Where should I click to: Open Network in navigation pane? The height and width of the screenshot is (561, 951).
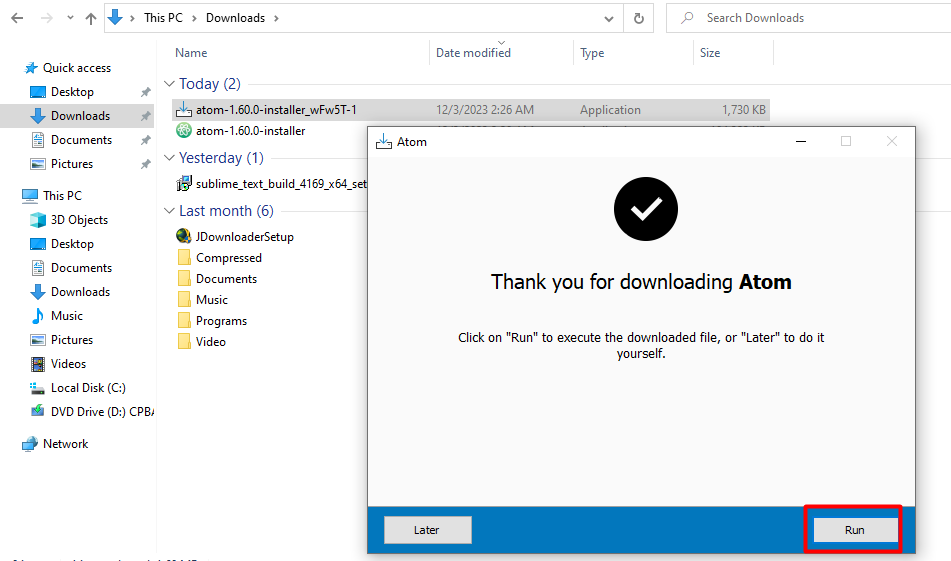66,444
